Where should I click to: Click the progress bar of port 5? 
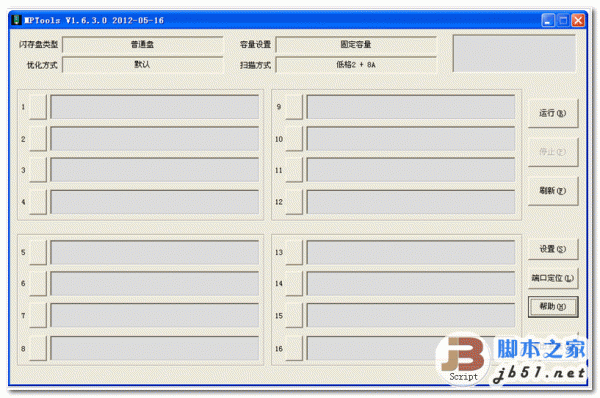(x=155, y=252)
